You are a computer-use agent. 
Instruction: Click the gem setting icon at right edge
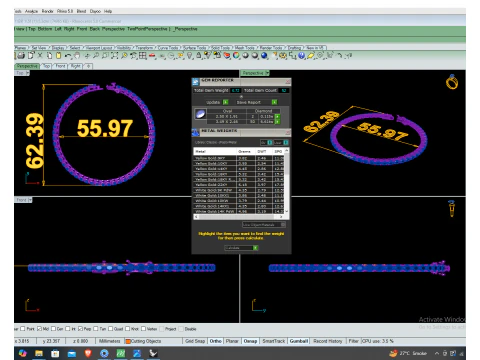point(451,209)
